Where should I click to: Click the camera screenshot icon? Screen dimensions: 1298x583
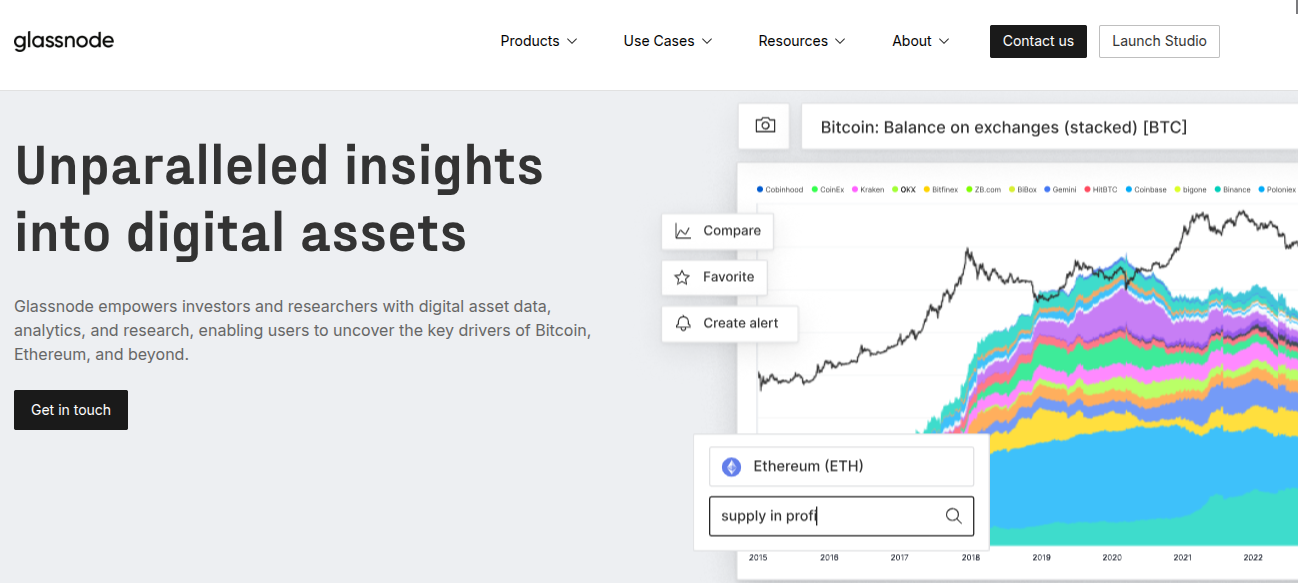[765, 126]
